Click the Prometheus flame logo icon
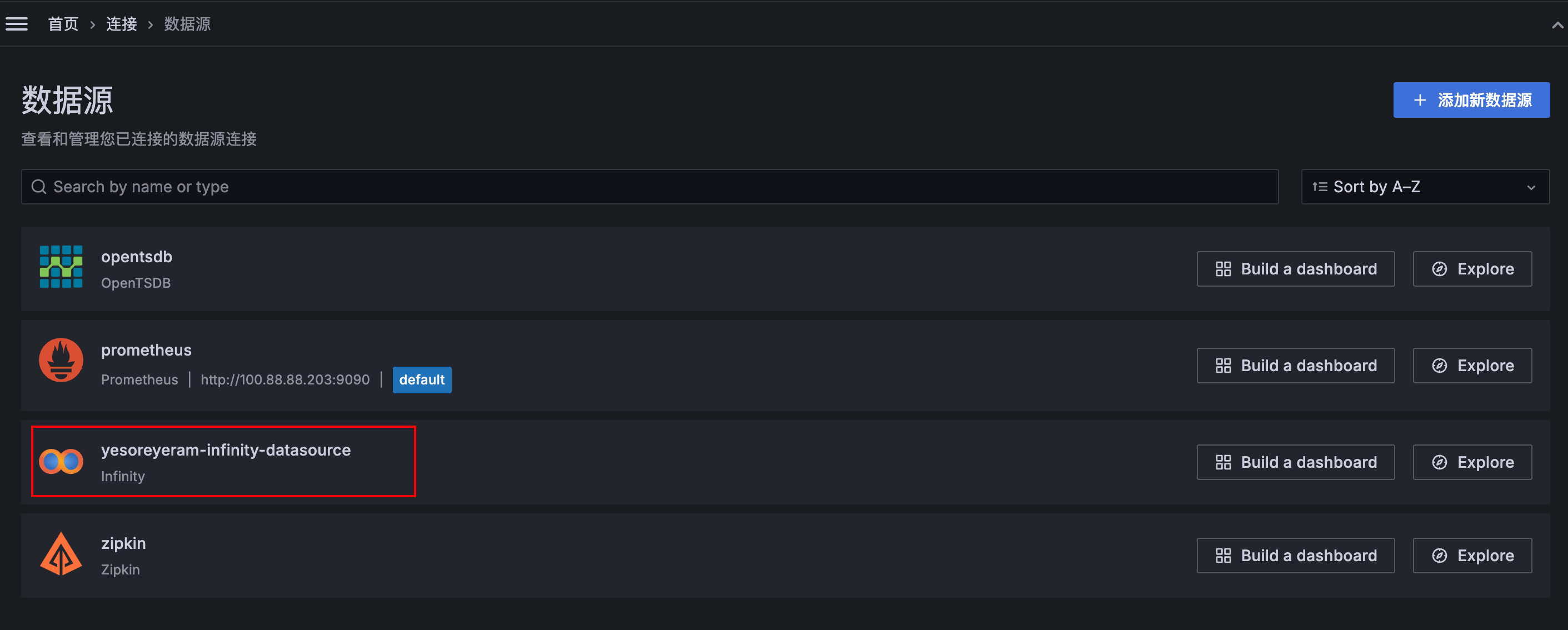 (61, 360)
